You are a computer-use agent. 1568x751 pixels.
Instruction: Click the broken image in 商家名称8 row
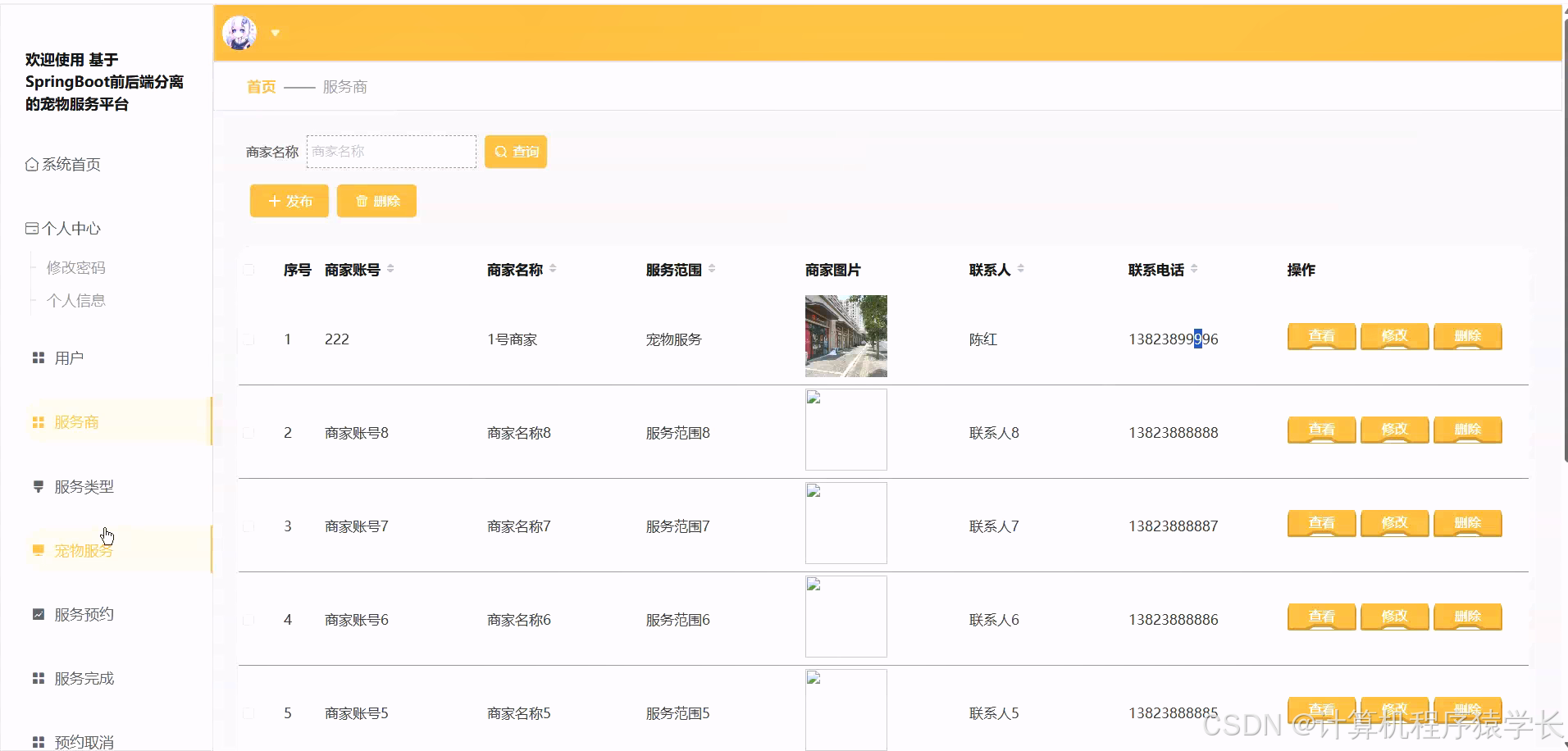pyautogui.click(x=846, y=430)
